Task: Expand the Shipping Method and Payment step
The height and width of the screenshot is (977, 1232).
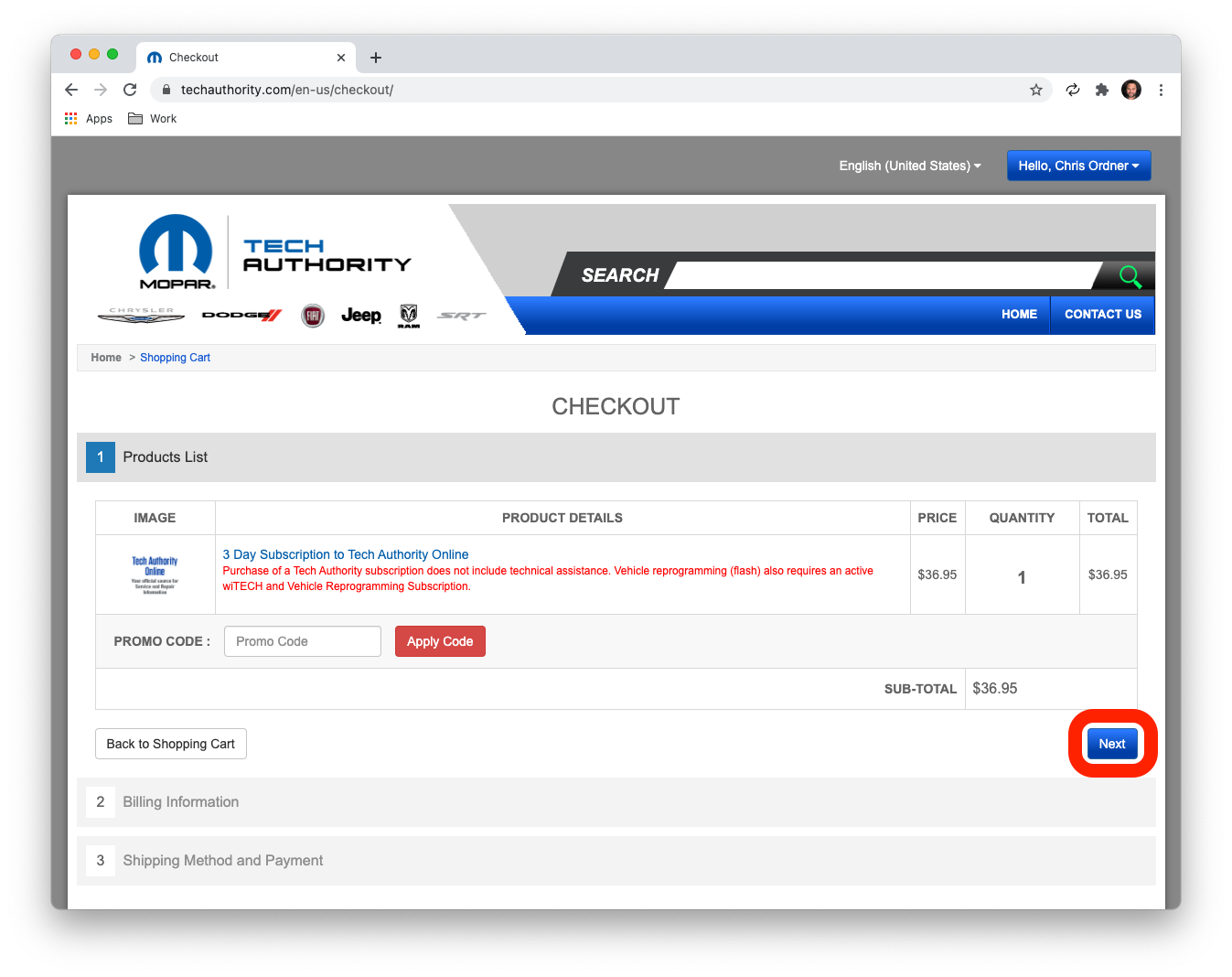Action: click(x=616, y=861)
